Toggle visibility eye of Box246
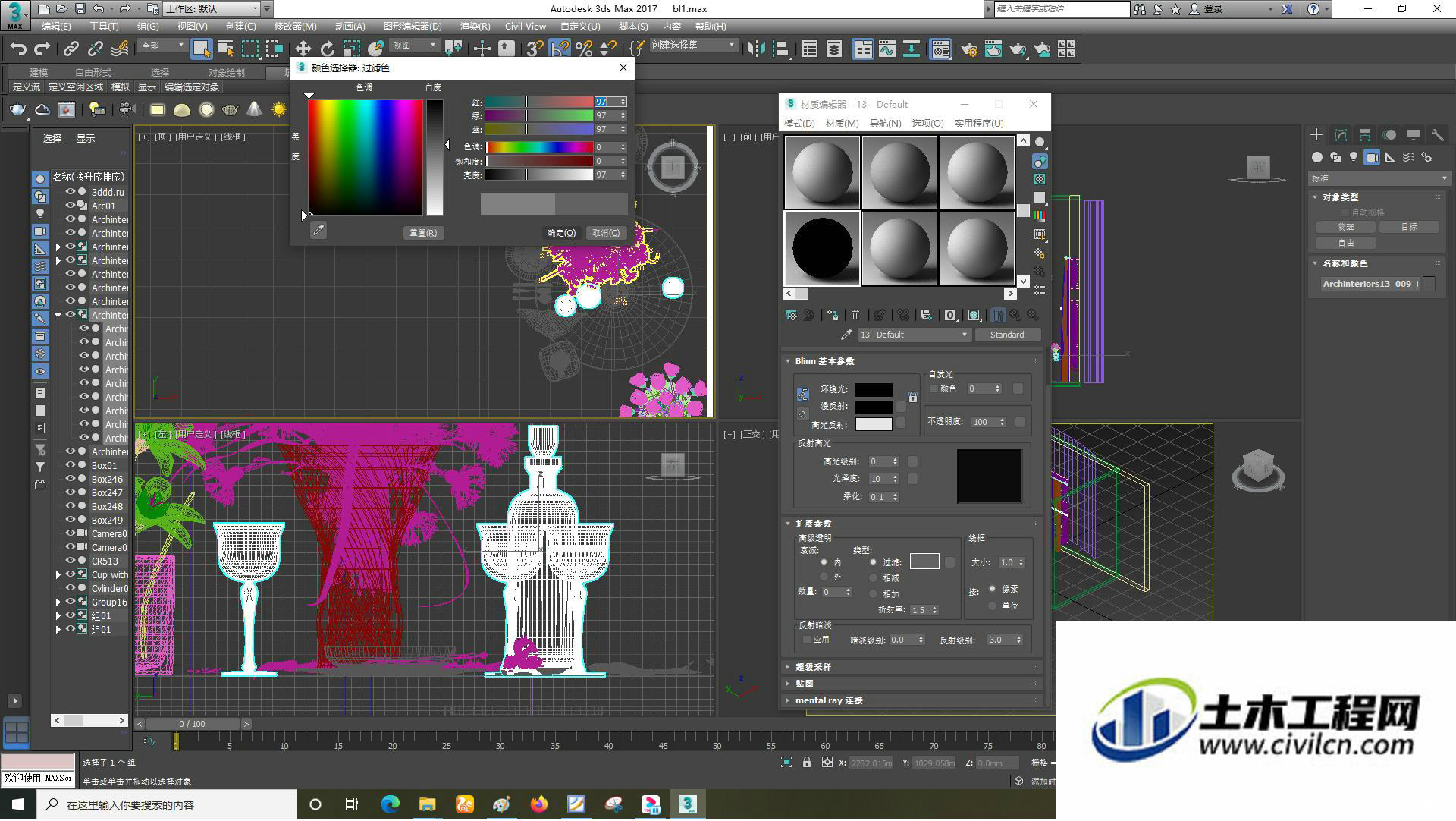This screenshot has height=821, width=1456. 70,479
